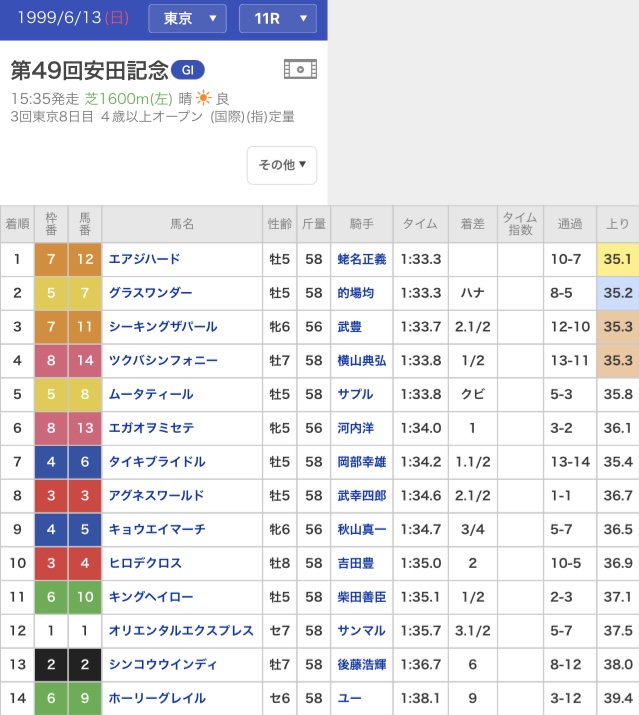
Task: Click jockey 蛯名正義 link
Action: [x=361, y=259]
